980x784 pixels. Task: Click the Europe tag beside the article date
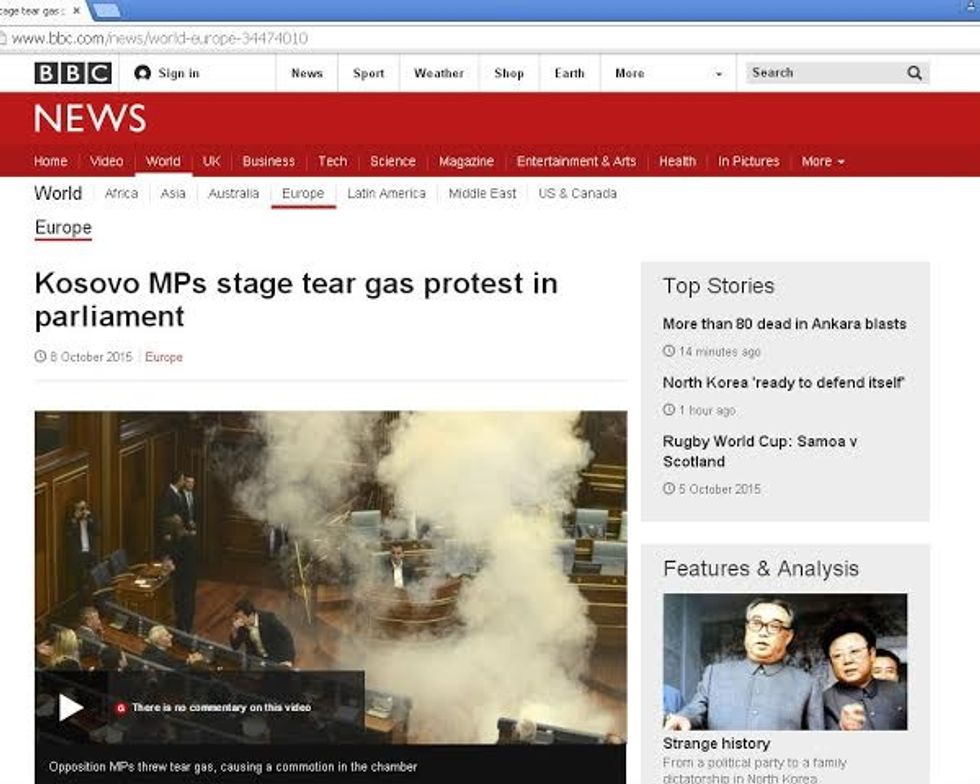click(x=164, y=357)
